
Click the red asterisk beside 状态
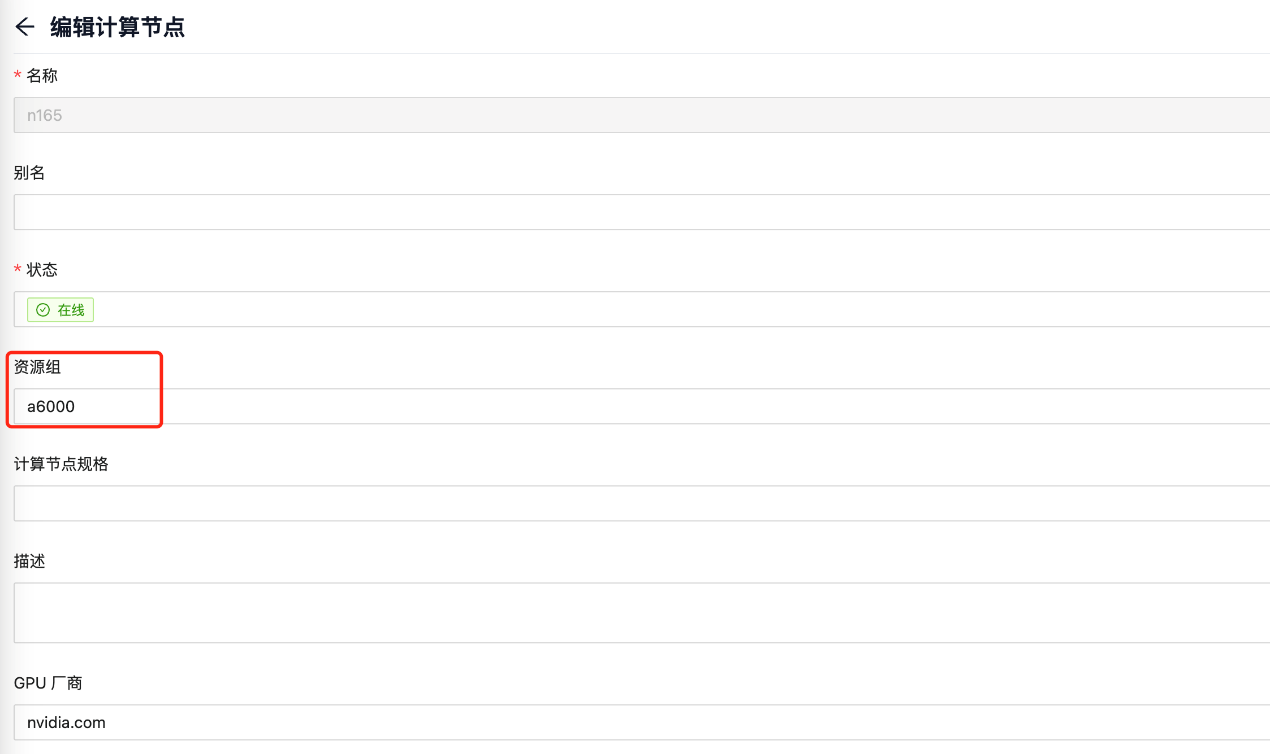[17, 270]
